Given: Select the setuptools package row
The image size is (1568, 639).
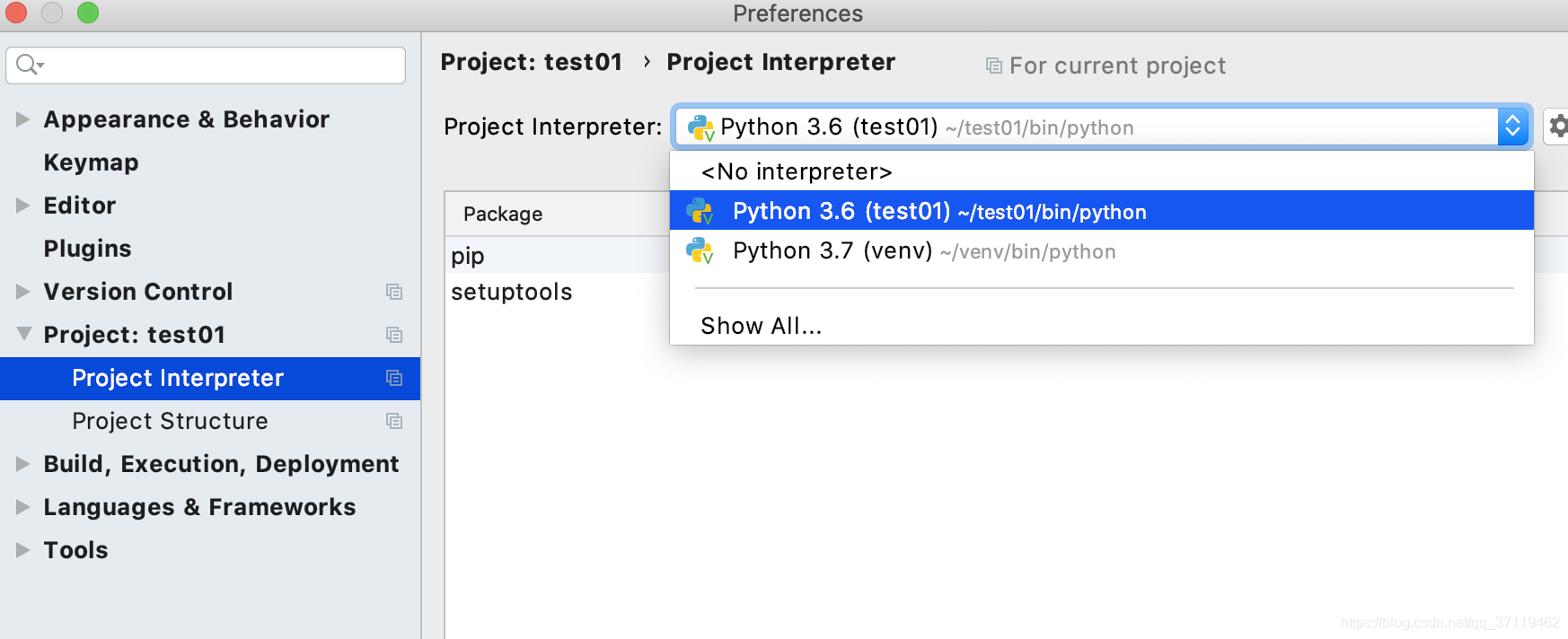Looking at the screenshot, I should [x=512, y=292].
